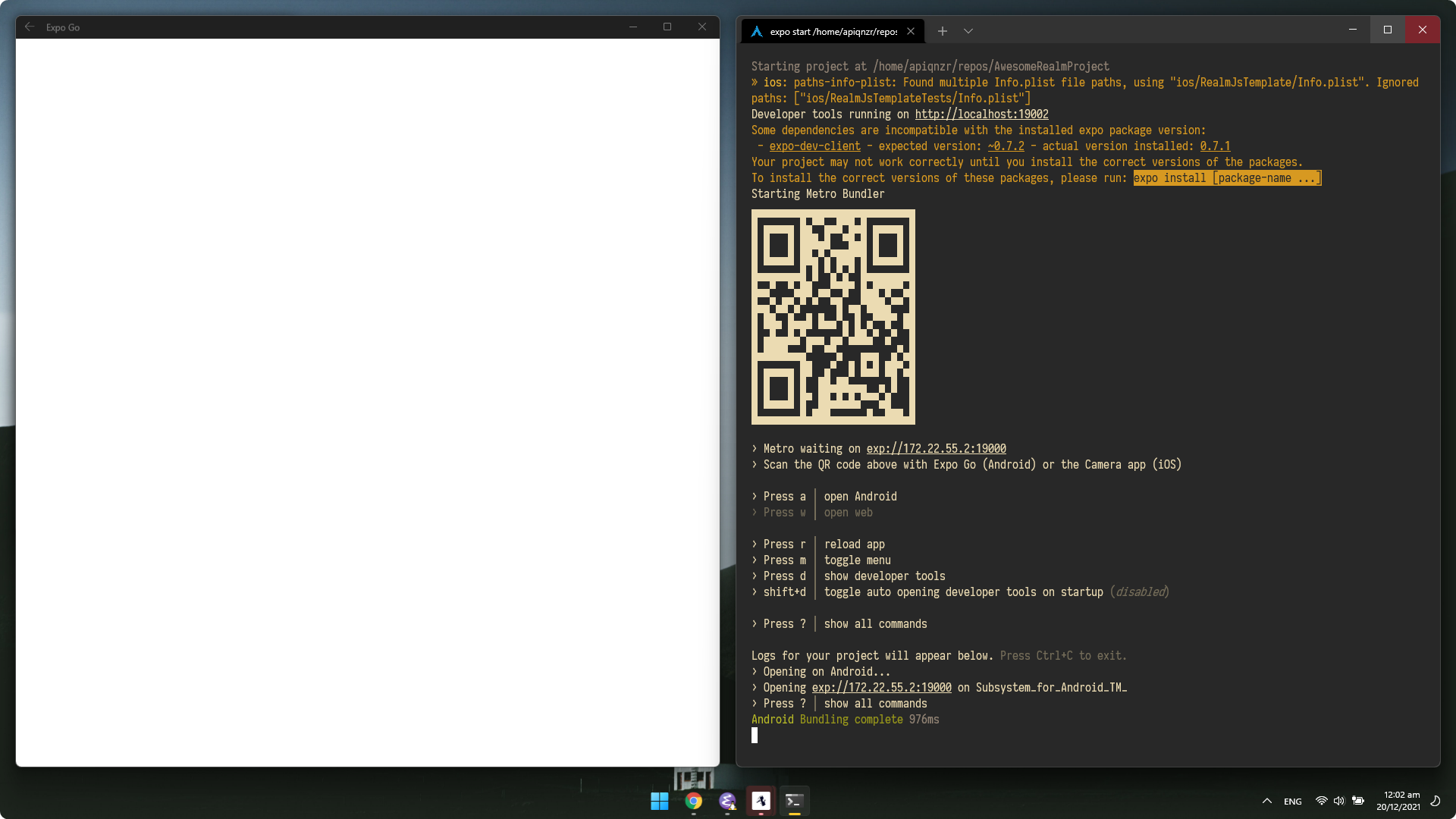Click 'Starting Metro Bundler' text
Image resolution: width=1456 pixels, height=819 pixels.
click(x=817, y=194)
